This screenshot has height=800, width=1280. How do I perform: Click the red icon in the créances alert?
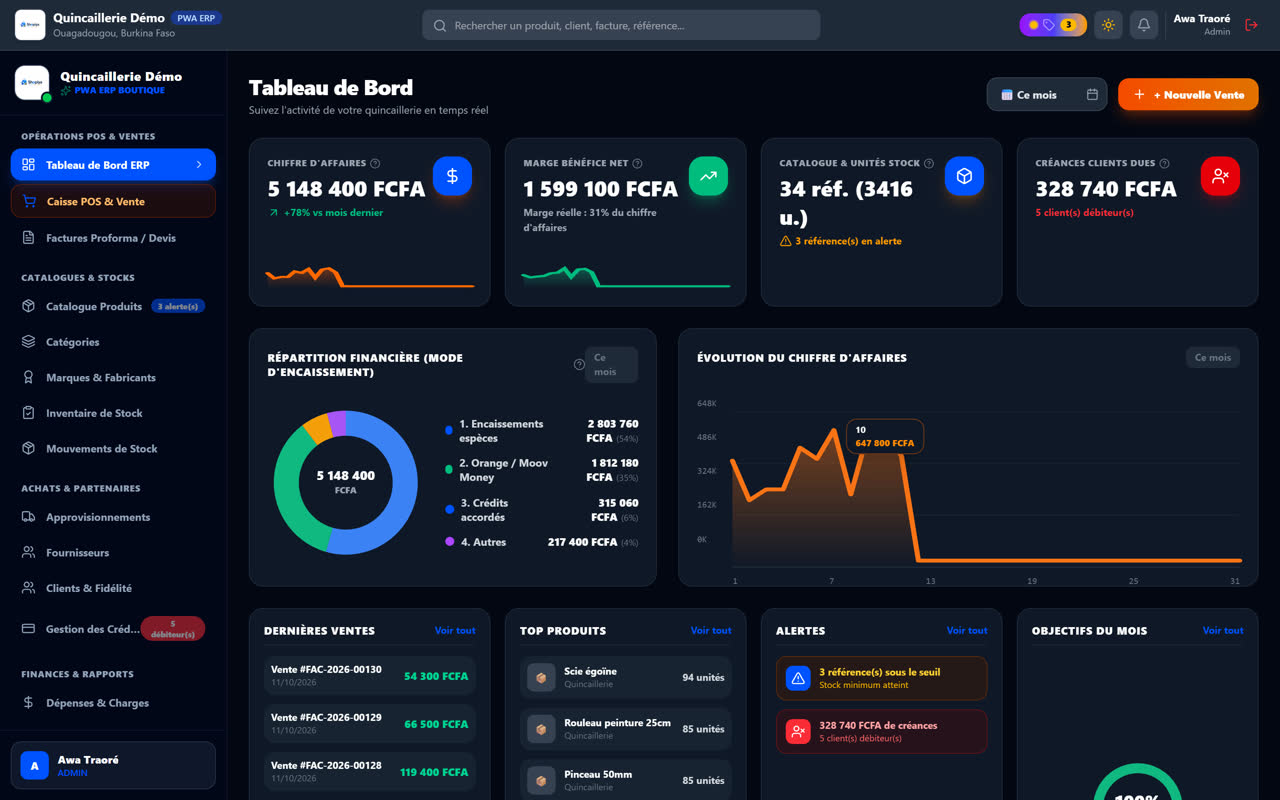coord(798,731)
